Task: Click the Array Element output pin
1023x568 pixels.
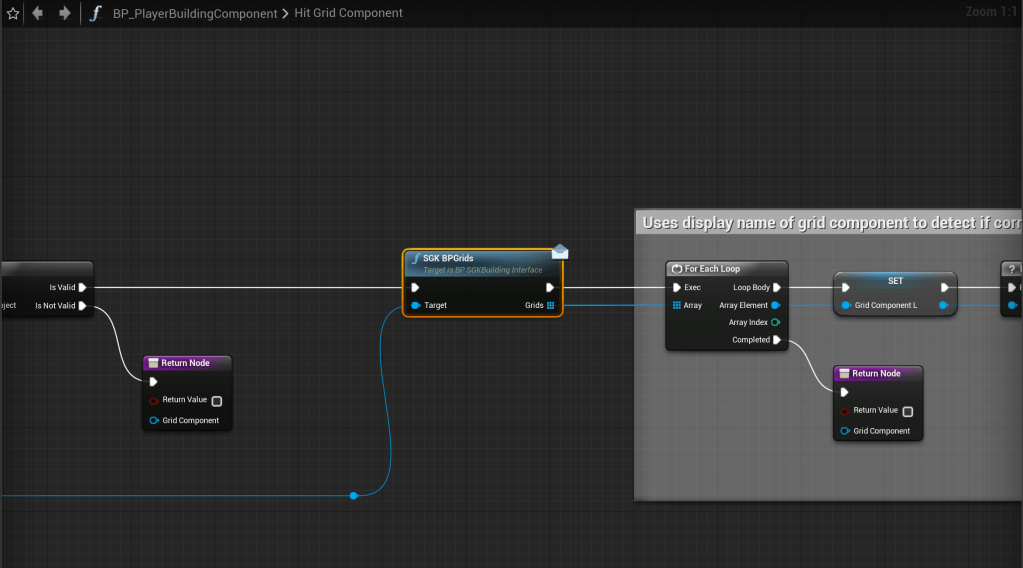Action: (x=775, y=305)
